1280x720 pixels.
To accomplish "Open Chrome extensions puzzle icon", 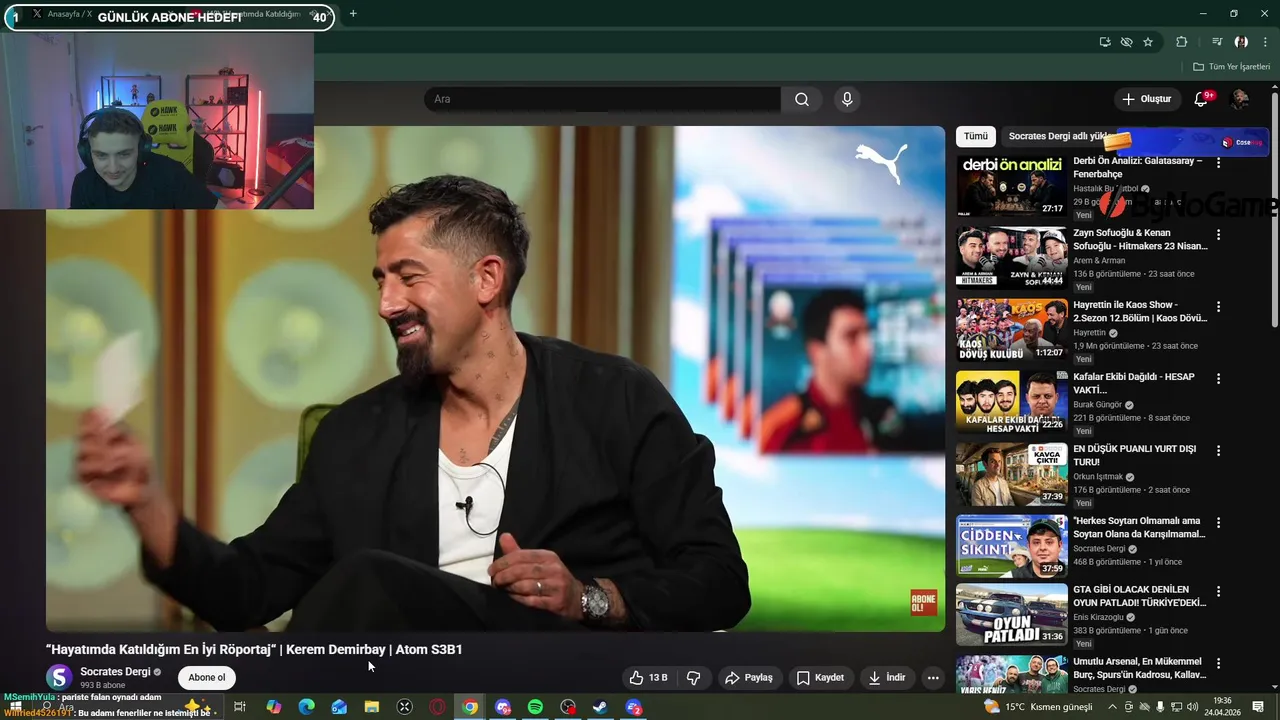I will coord(1182,42).
